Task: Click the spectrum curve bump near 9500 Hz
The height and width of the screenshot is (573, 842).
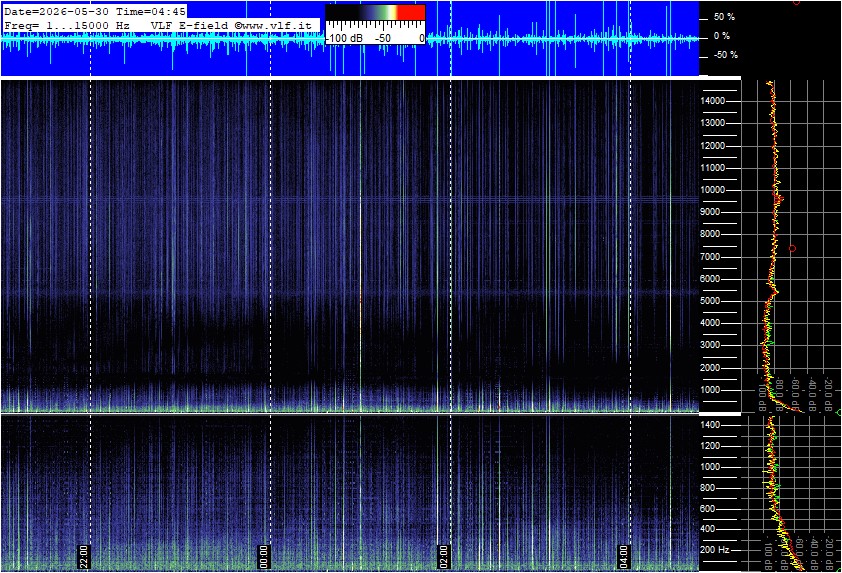Action: point(780,200)
